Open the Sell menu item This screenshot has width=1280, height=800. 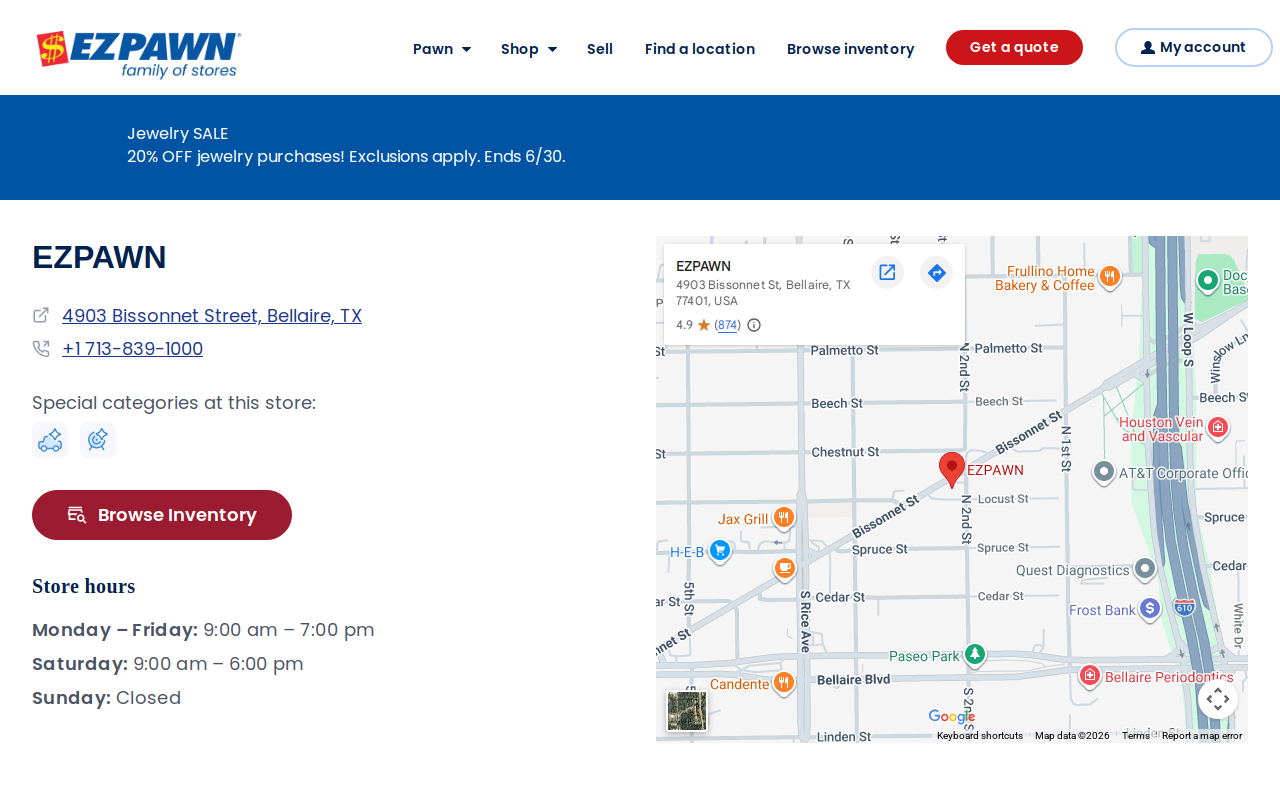(x=600, y=49)
